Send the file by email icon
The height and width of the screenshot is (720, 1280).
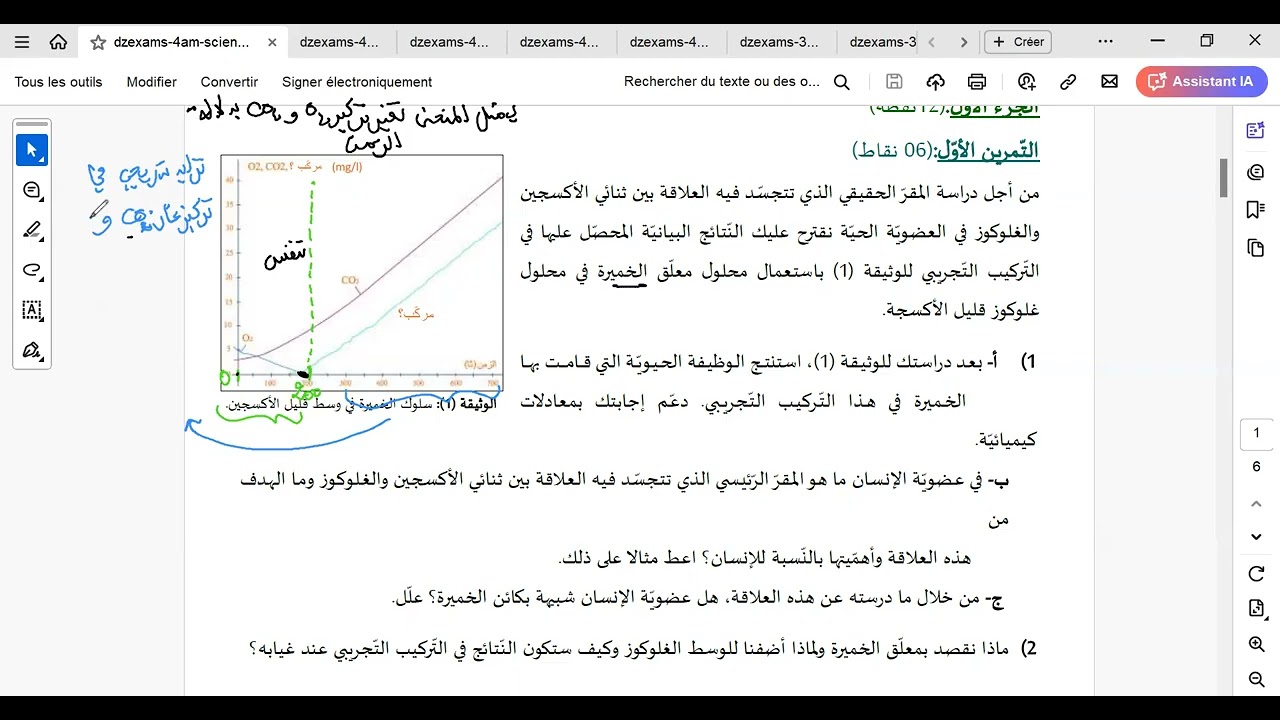[1109, 82]
